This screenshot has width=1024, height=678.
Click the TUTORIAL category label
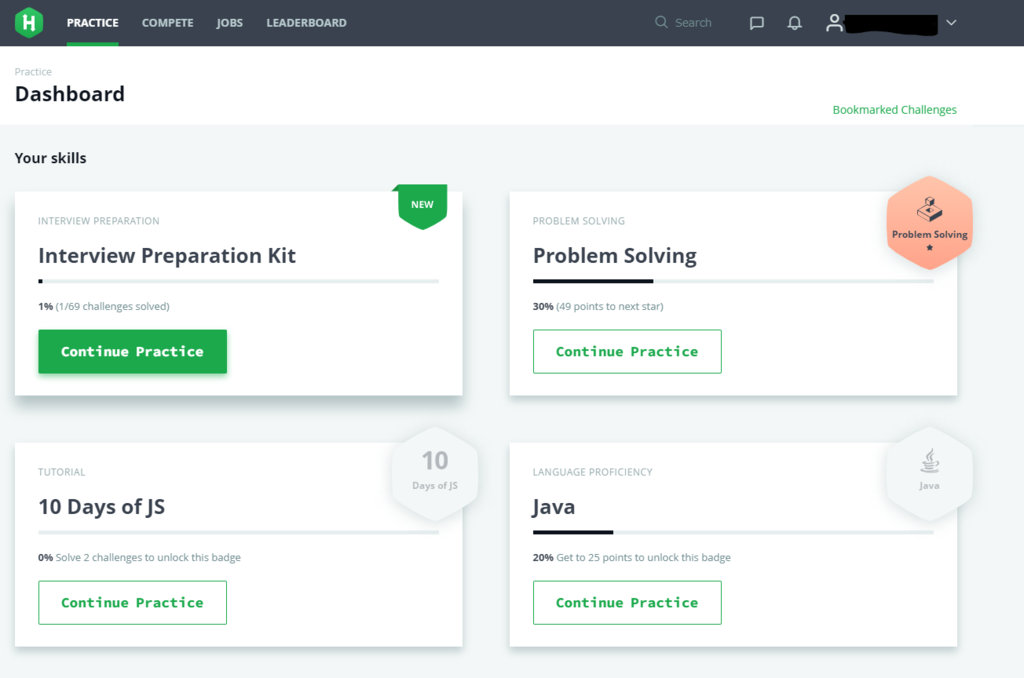61,472
